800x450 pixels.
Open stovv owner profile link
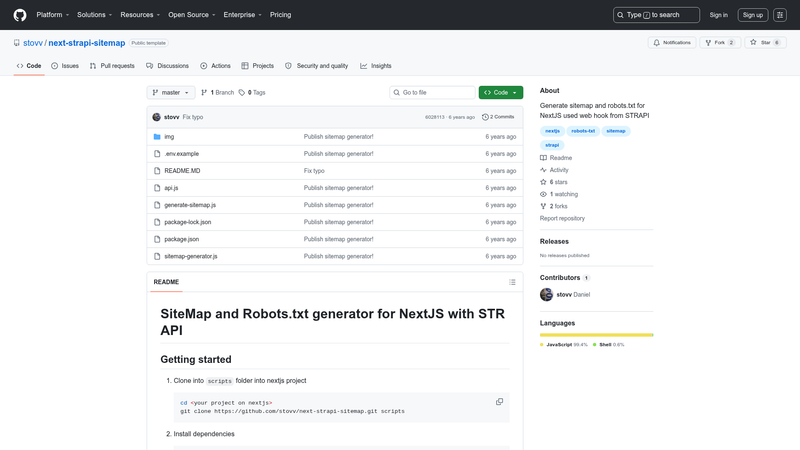tap(33, 43)
